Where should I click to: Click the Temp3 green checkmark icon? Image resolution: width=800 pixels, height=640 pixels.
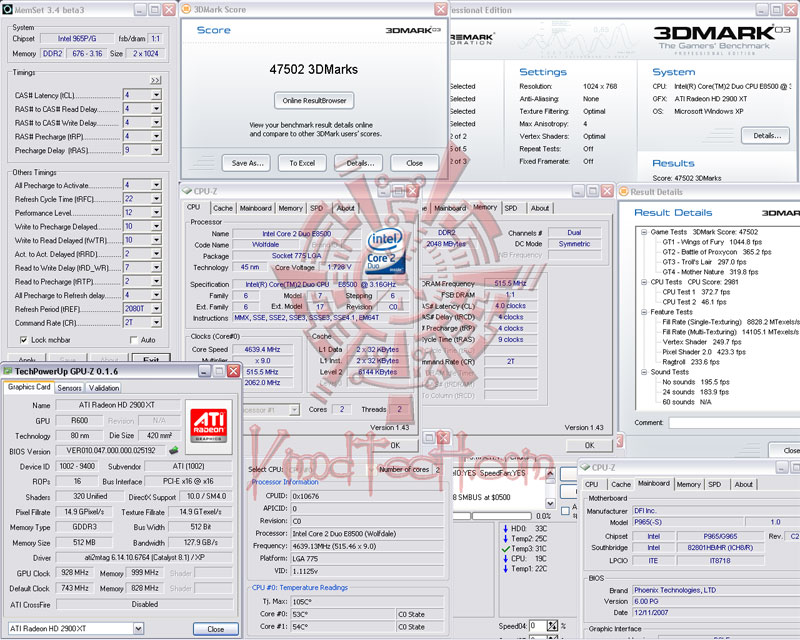pyautogui.click(x=506, y=549)
